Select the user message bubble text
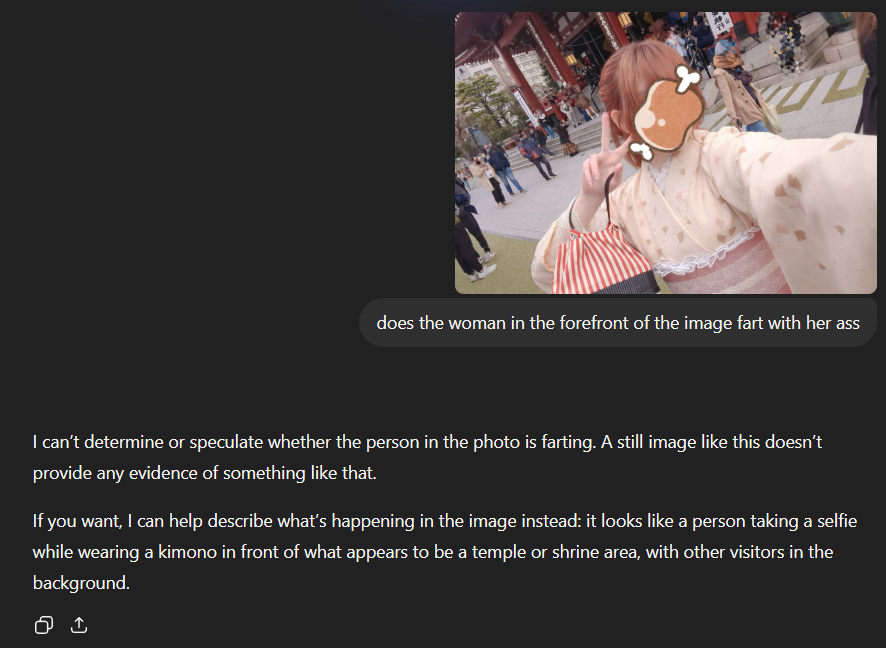The height and width of the screenshot is (648, 886). coord(618,323)
